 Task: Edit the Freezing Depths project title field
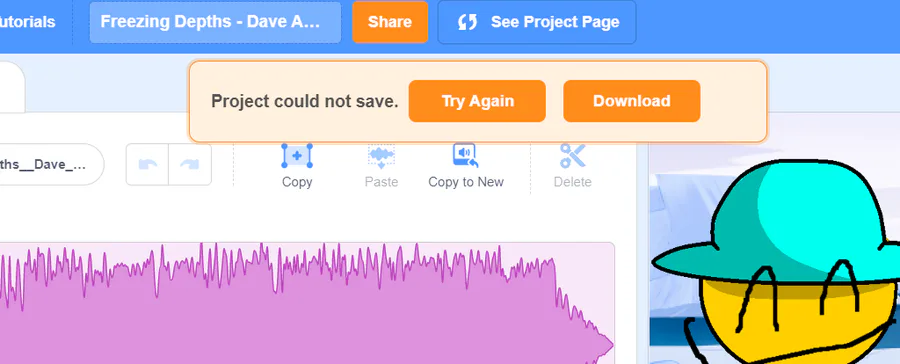[x=215, y=22]
